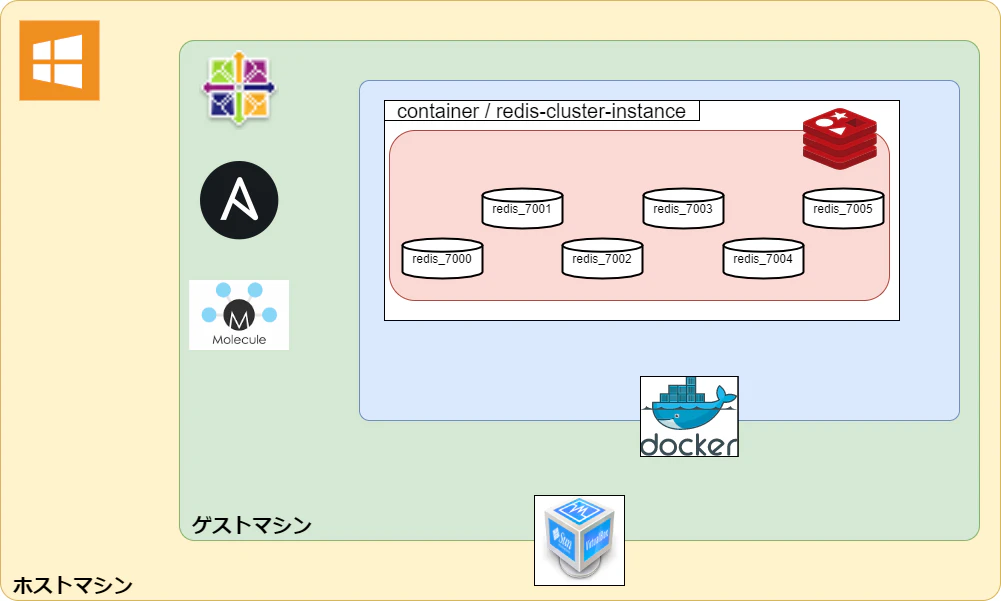Click the CentOS logo icon
Screen dimensions: 1001x601
point(239,88)
